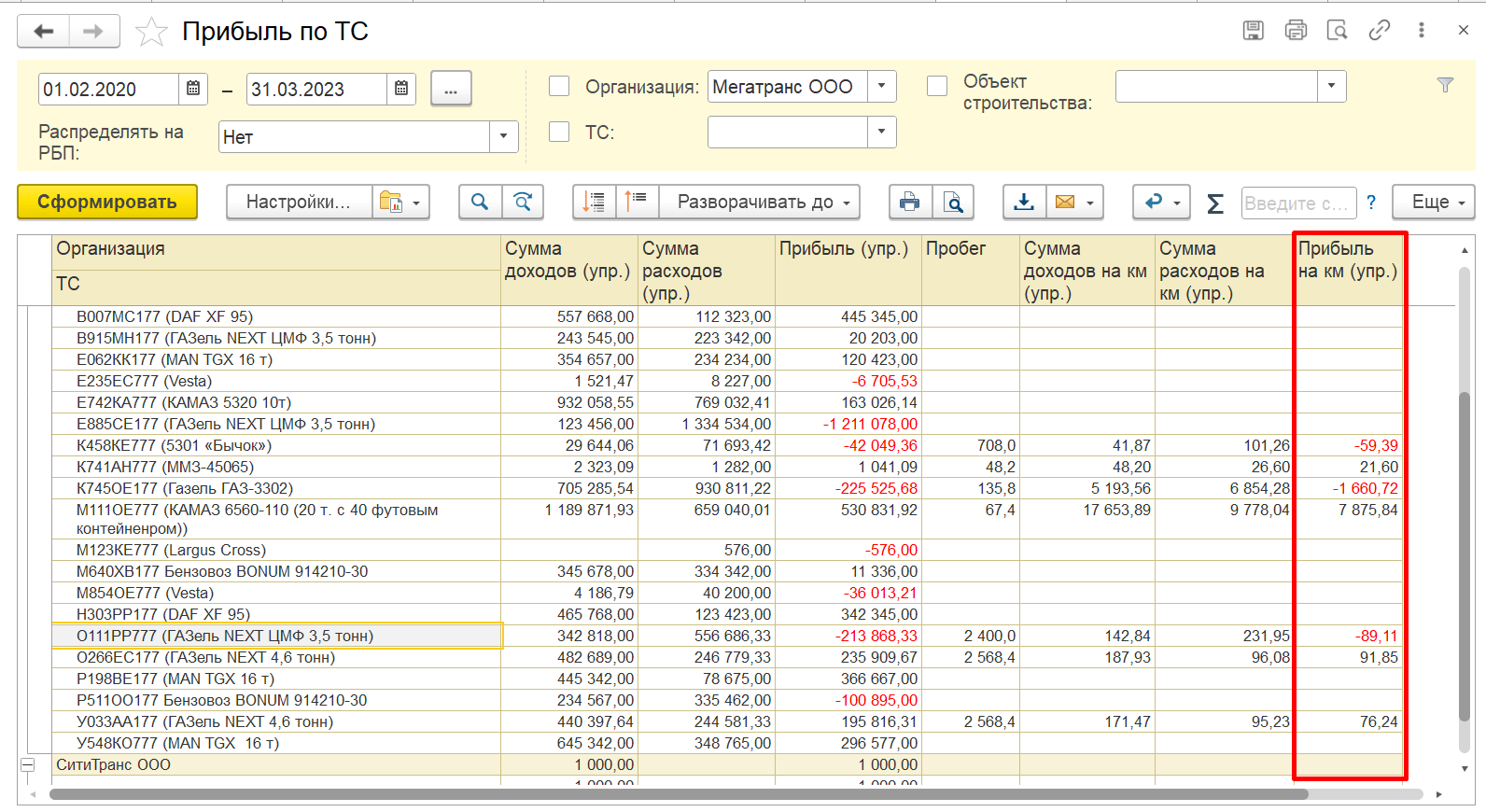Viewport: 1486px width, 812px height.
Task: Open calendar for start date 01.02.2020
Action: [193, 89]
